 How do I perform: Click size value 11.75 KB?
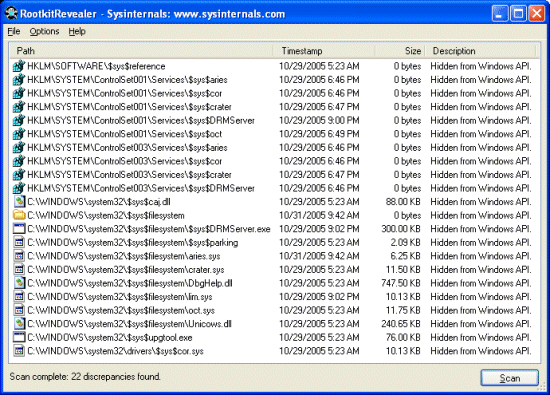point(403,310)
